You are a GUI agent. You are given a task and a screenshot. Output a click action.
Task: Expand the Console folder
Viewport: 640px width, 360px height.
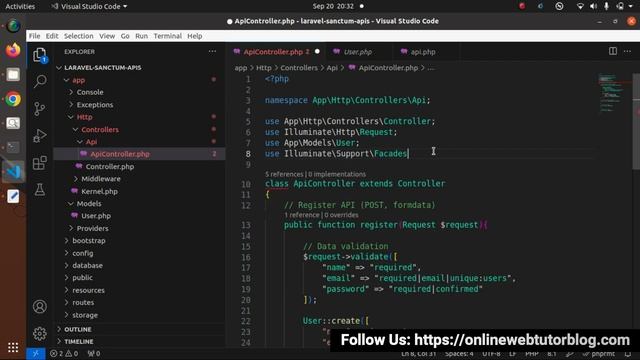click(x=90, y=92)
